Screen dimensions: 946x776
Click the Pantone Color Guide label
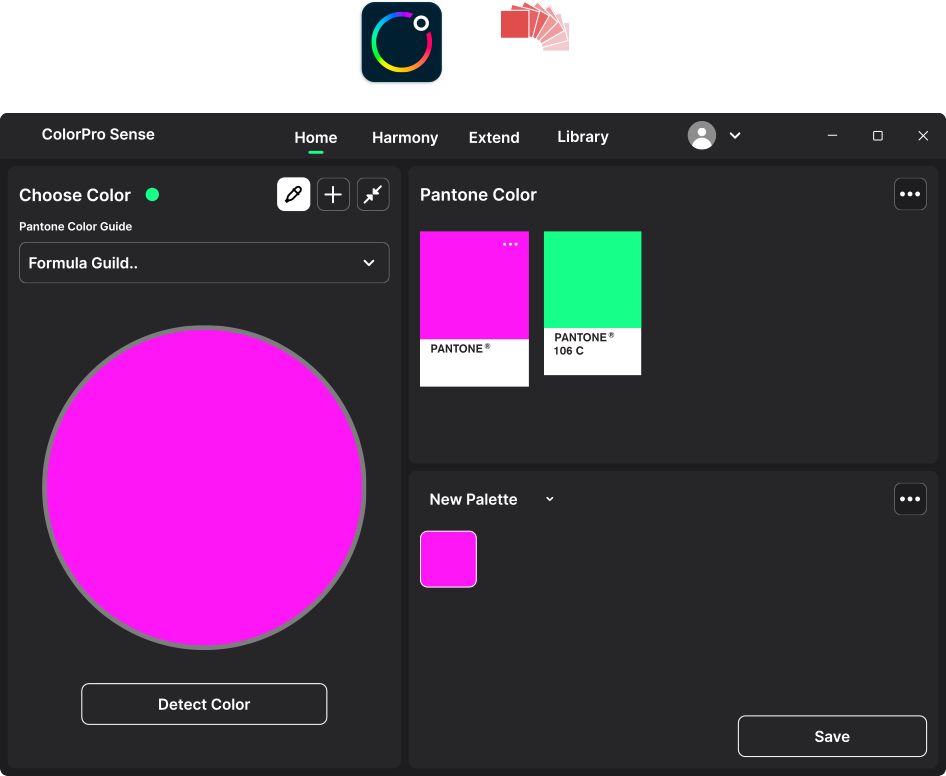75,226
